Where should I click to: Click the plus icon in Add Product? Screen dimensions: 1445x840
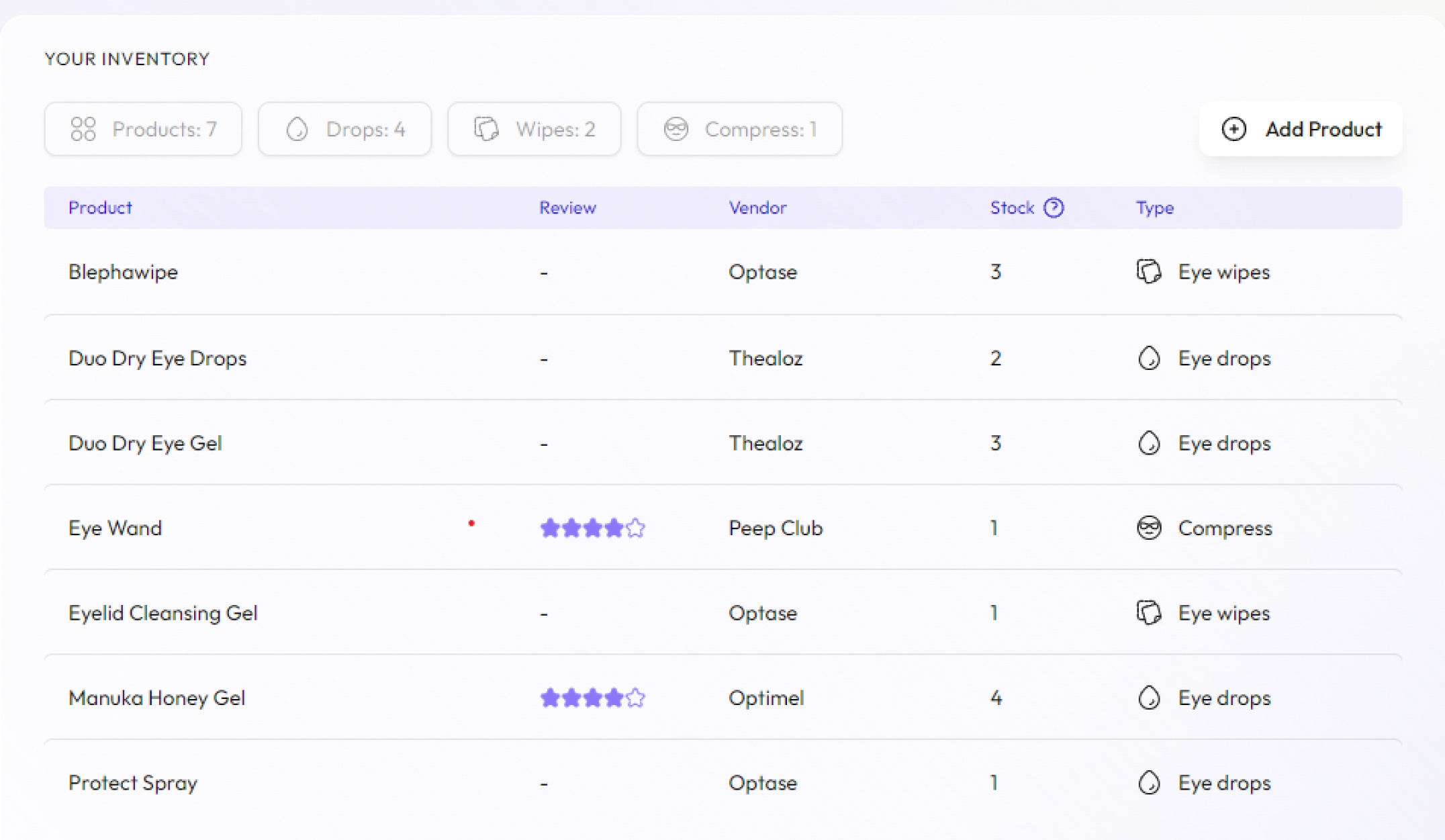point(1233,129)
